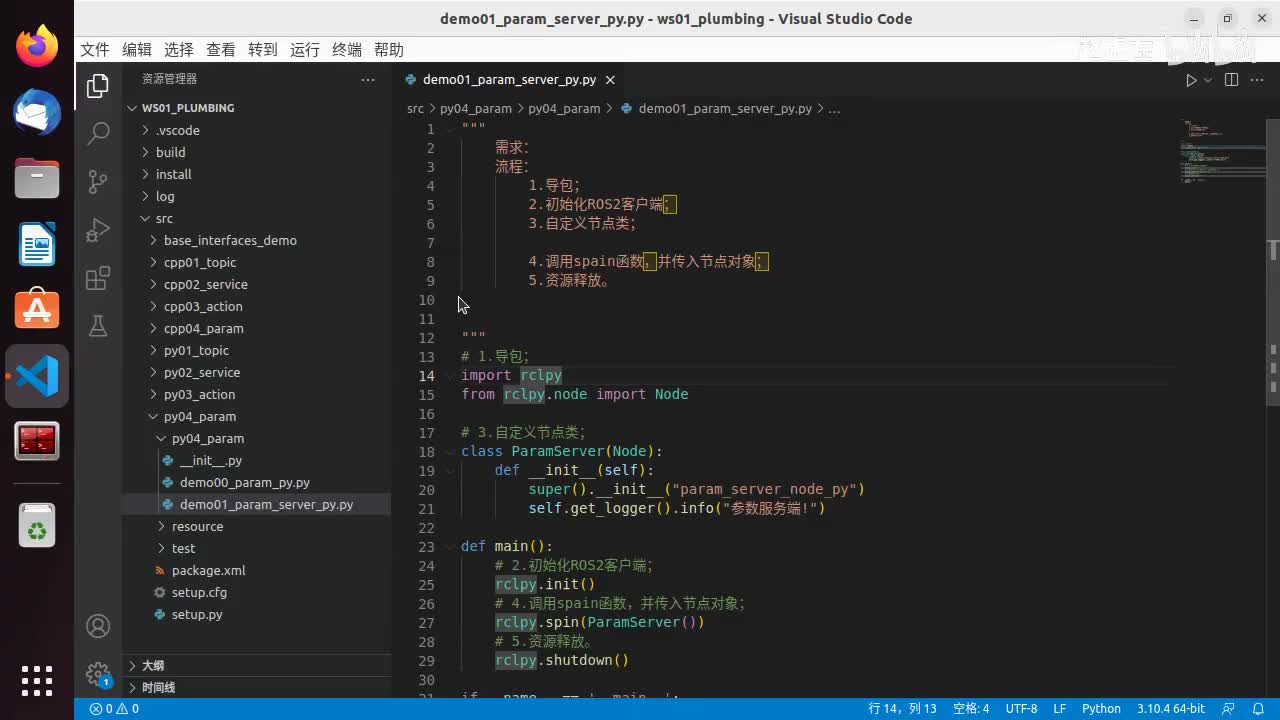Viewport: 1280px width, 720px height.
Task: Open the run button dropdown arrow
Action: coord(1208,80)
